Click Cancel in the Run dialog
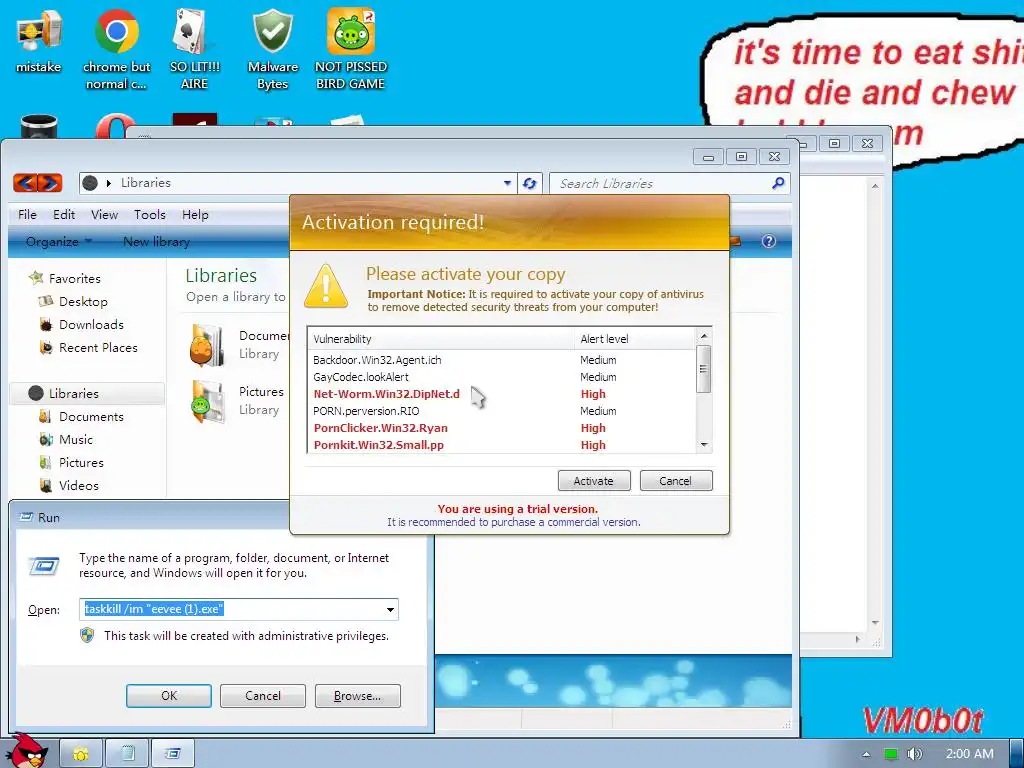 pyautogui.click(x=263, y=696)
